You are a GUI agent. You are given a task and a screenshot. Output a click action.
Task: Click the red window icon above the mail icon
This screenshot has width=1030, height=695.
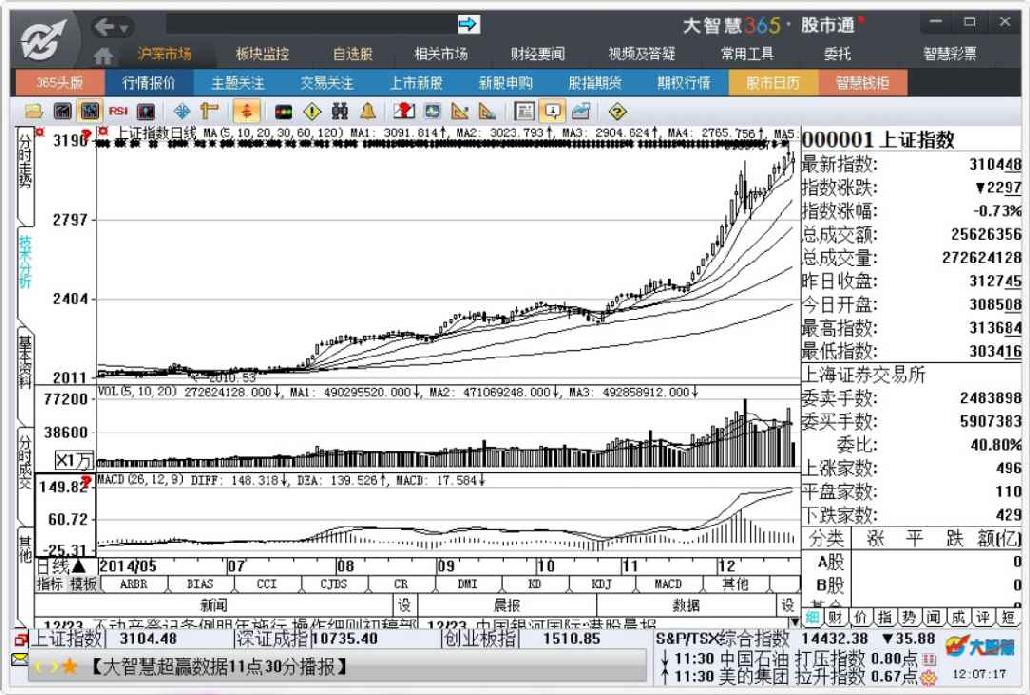(x=20, y=639)
